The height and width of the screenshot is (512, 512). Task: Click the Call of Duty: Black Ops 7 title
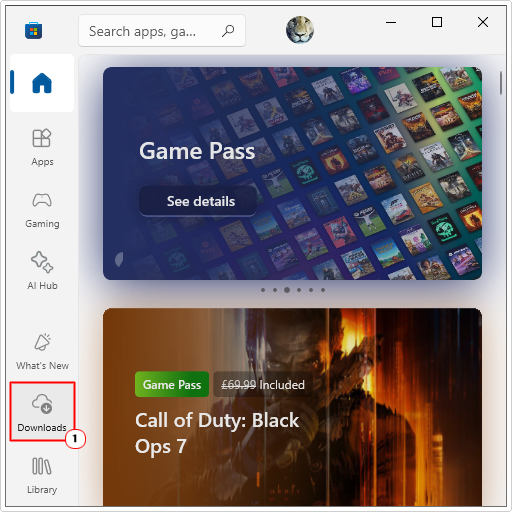coord(217,433)
